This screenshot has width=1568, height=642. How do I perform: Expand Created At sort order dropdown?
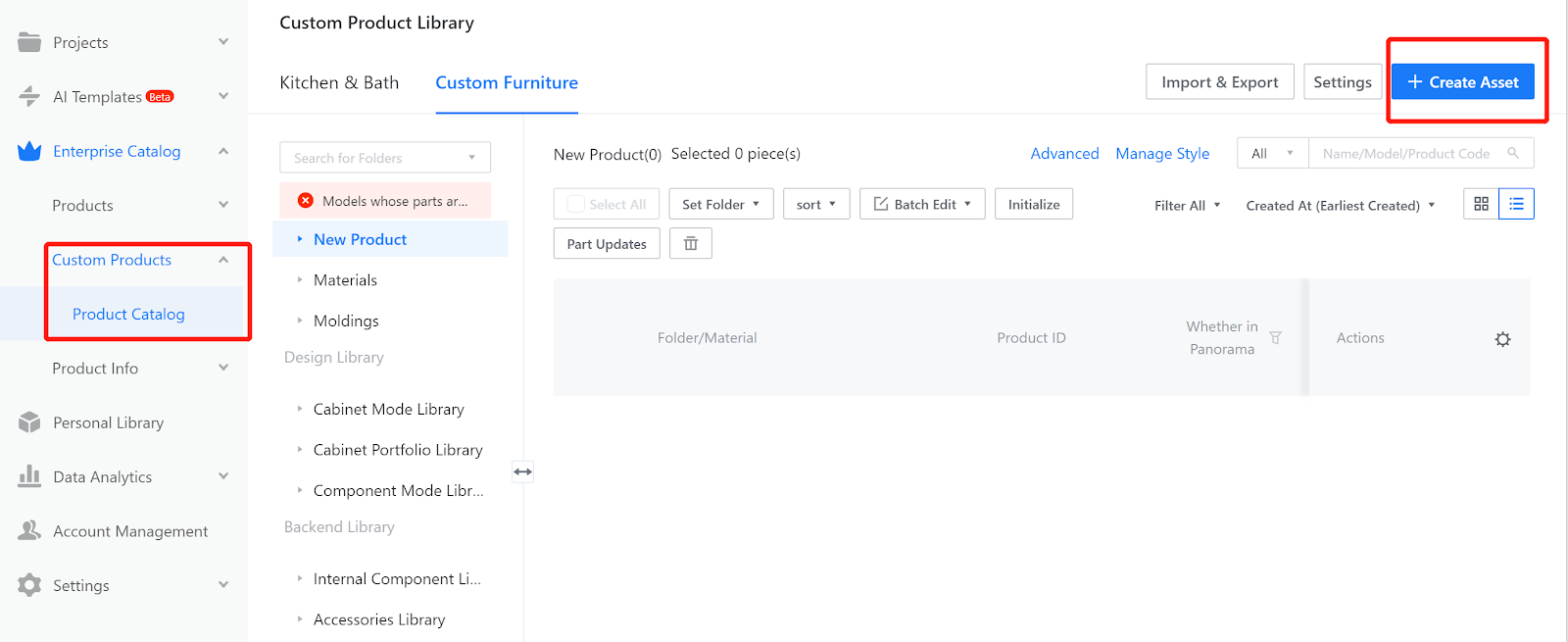pos(1340,205)
